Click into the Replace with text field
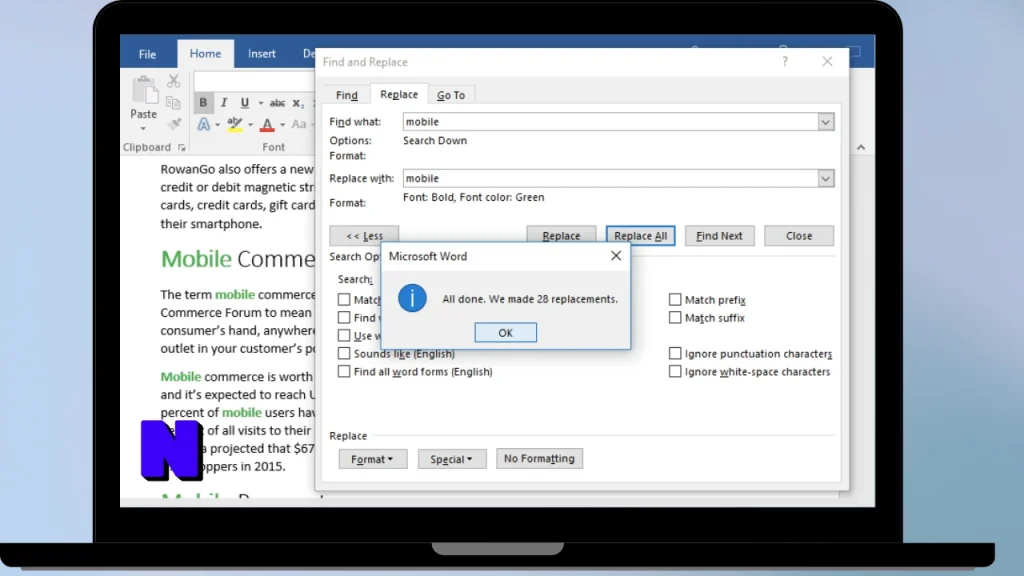Image resolution: width=1024 pixels, height=576 pixels. coord(610,178)
